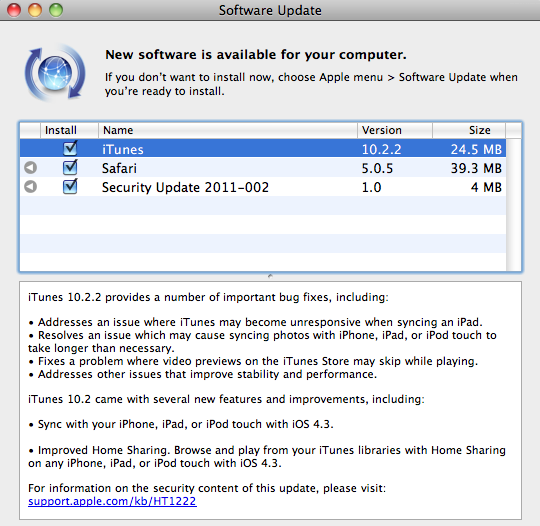Image resolution: width=540 pixels, height=526 pixels.
Task: Sort updates by the Size column header
Action: (x=469, y=130)
